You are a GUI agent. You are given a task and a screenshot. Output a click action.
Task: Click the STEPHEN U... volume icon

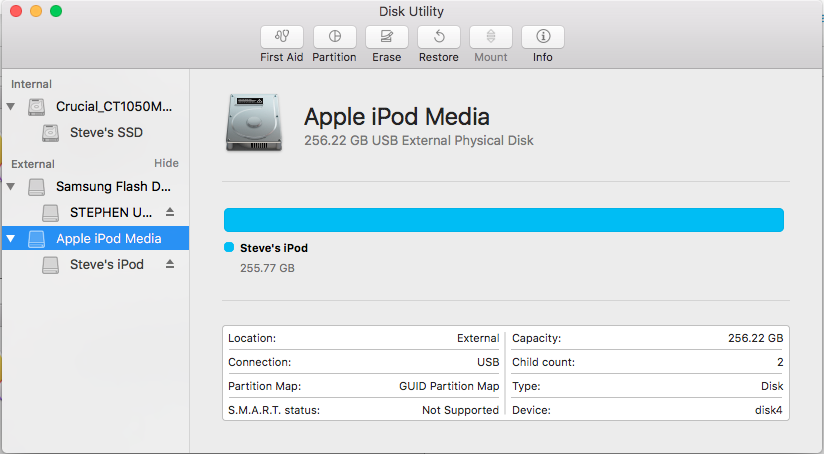(50, 213)
